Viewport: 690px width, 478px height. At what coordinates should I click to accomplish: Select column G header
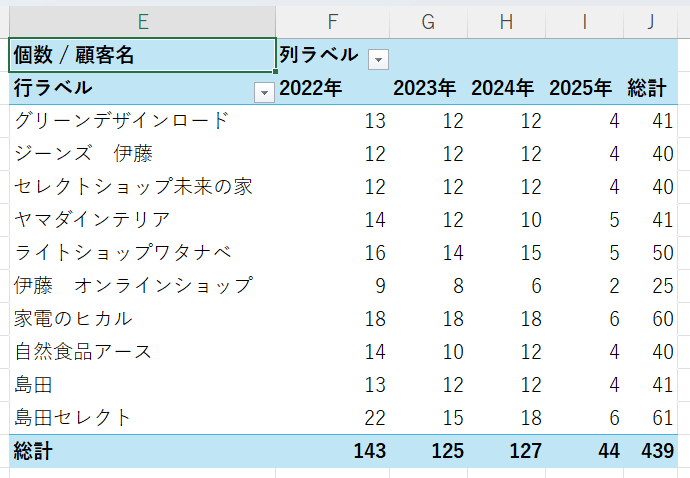coord(429,21)
